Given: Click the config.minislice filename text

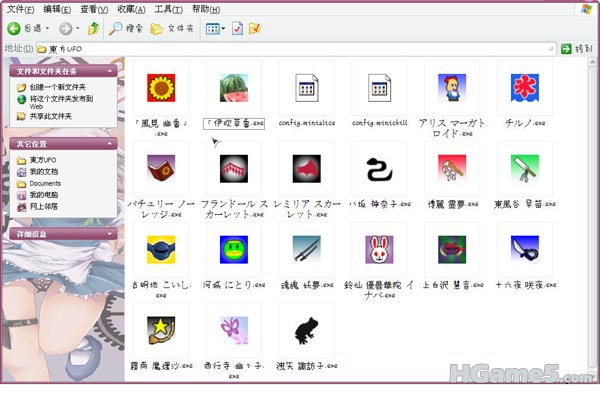Looking at the screenshot, I should click(307, 123).
